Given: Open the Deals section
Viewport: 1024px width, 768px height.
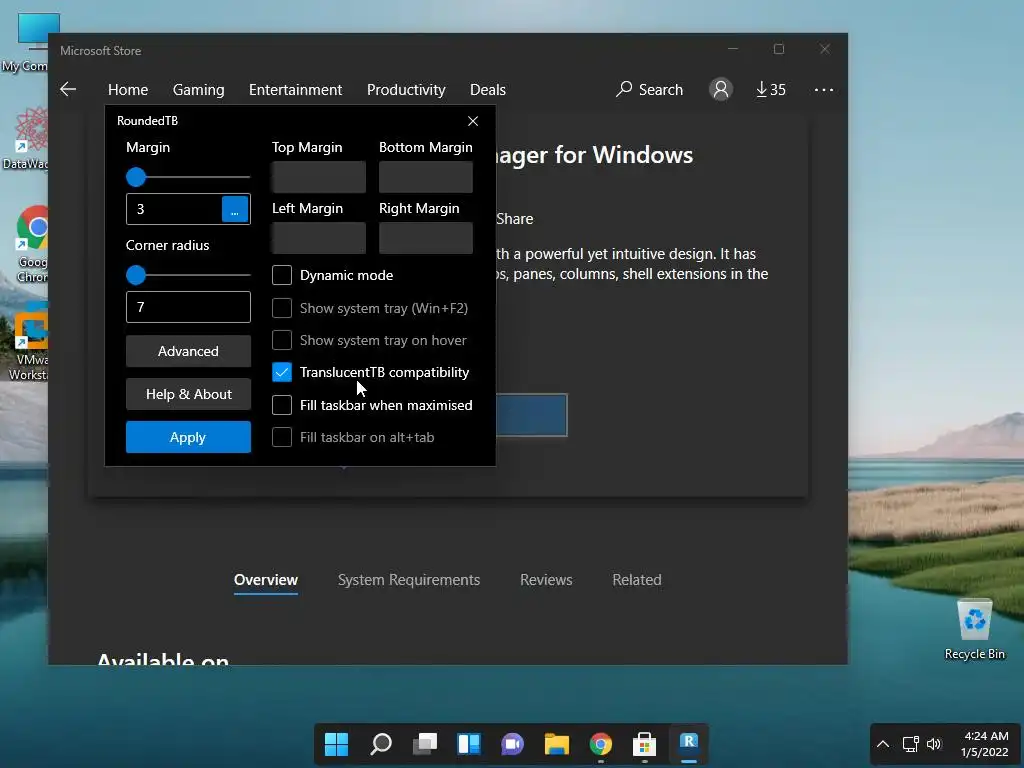Looking at the screenshot, I should pos(488,89).
